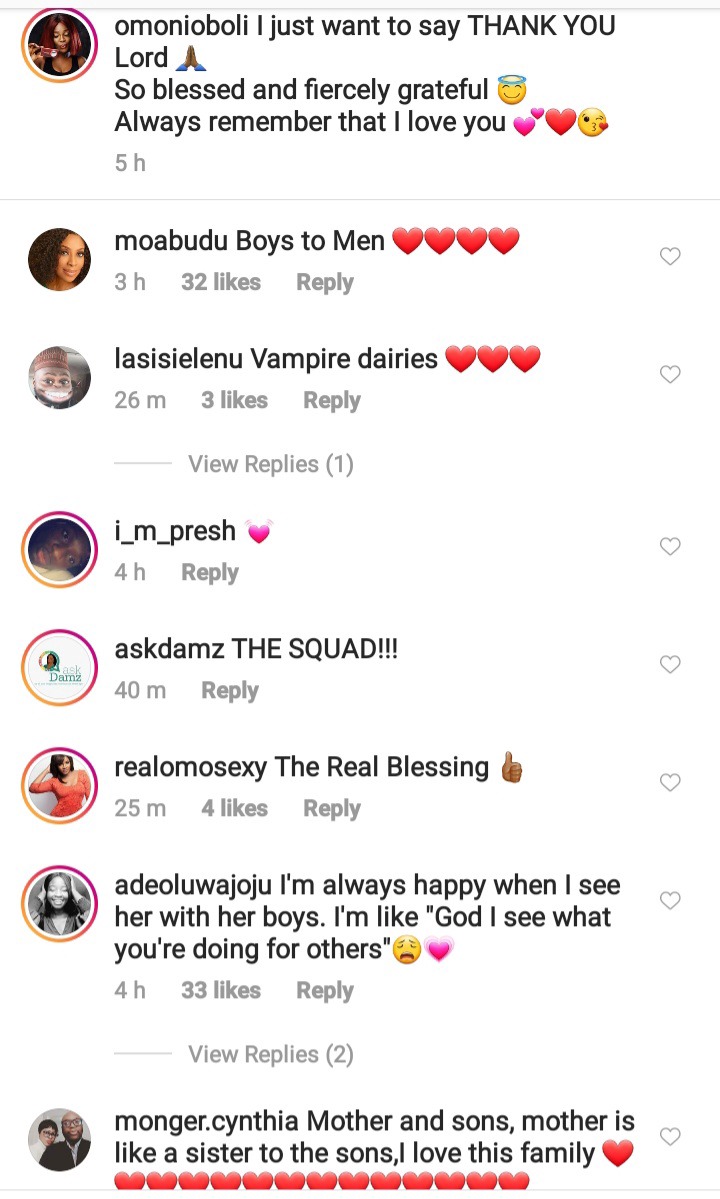View 33 likes on adeoluwajoju's comment
This screenshot has height=1199, width=720.
tap(221, 990)
